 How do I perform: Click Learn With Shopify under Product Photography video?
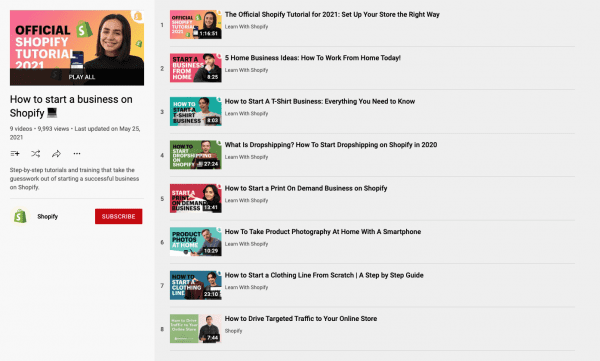(x=246, y=244)
